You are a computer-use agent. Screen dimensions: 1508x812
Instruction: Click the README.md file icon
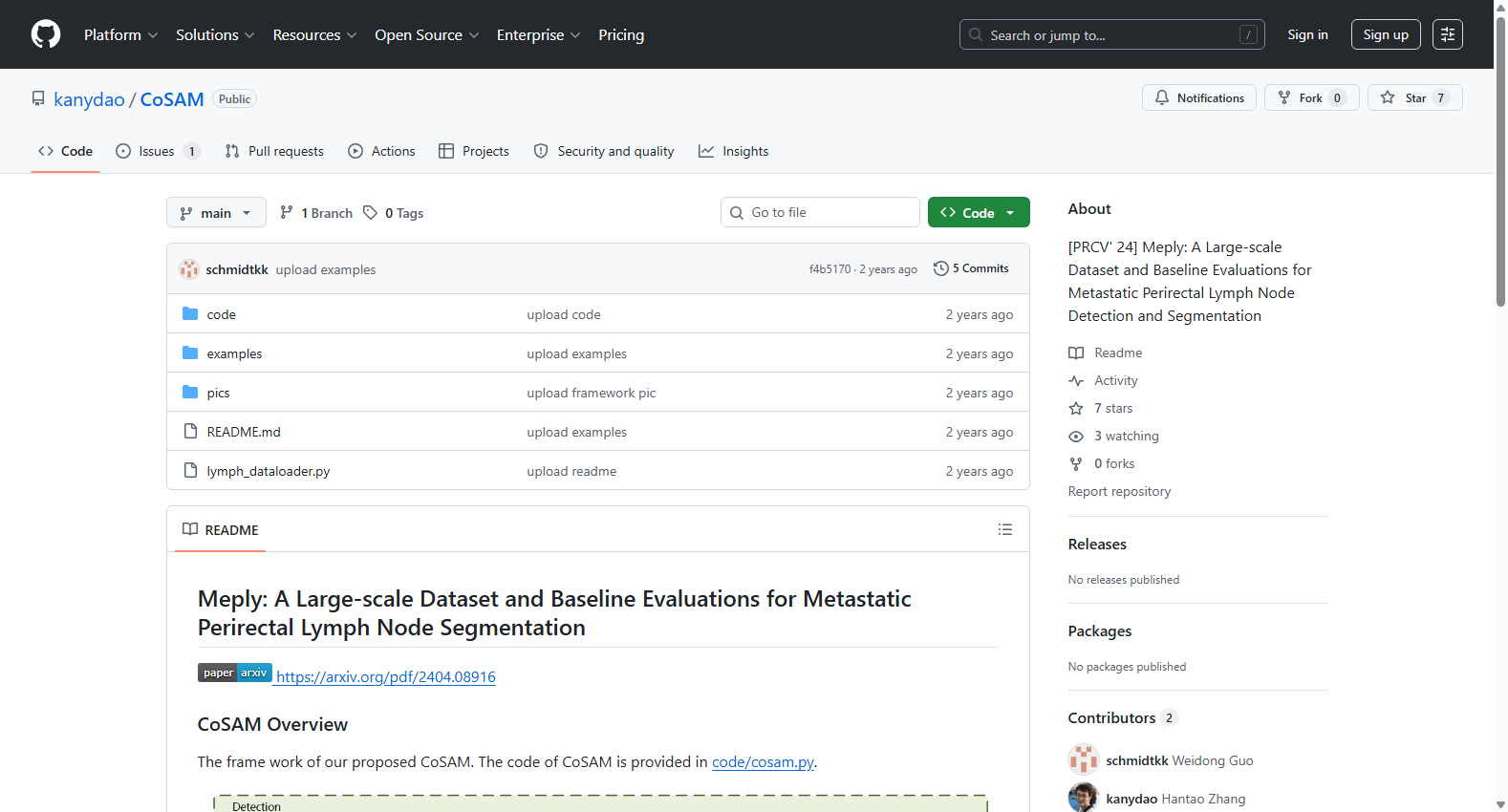click(x=190, y=432)
